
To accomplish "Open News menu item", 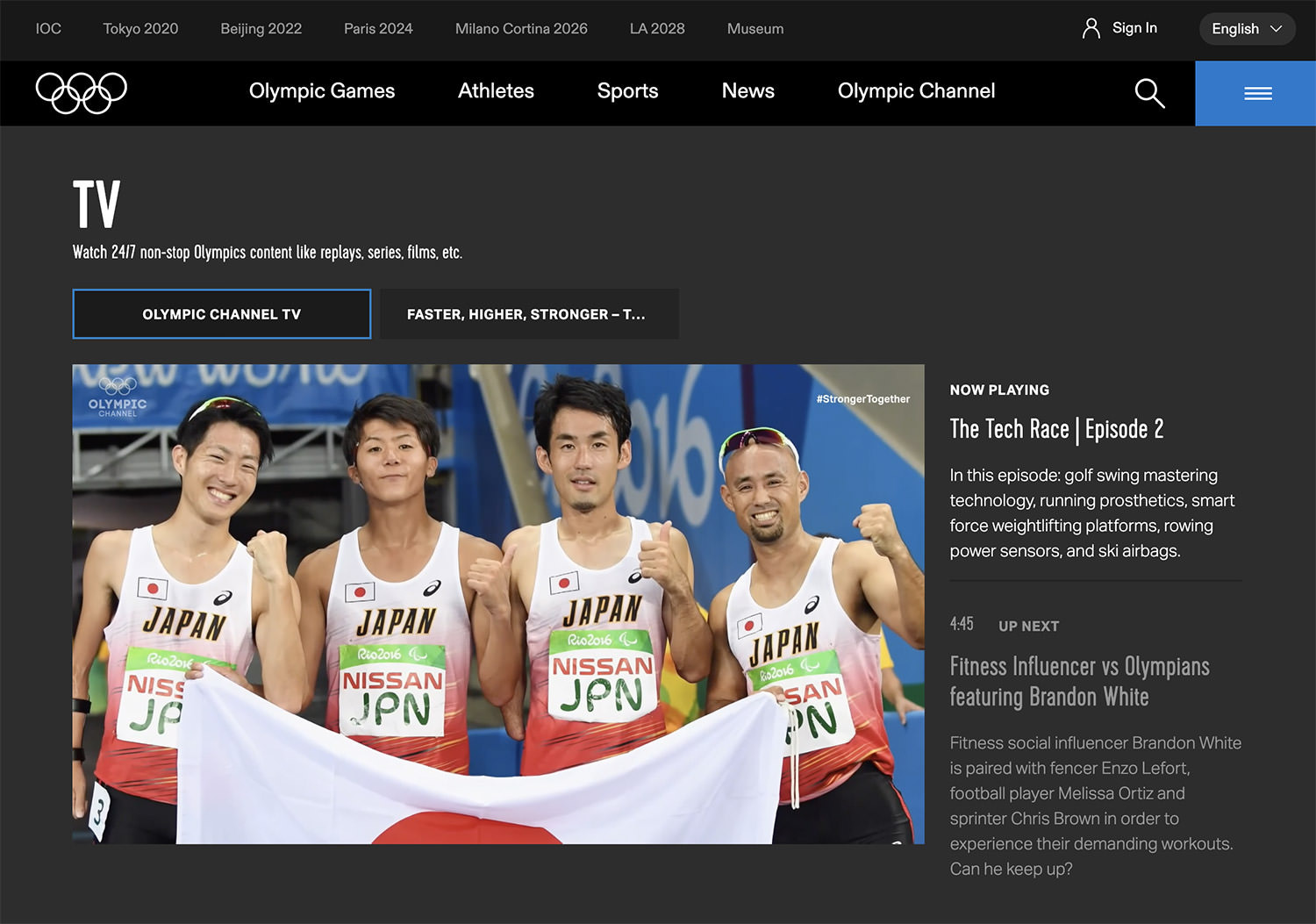I will (x=747, y=91).
